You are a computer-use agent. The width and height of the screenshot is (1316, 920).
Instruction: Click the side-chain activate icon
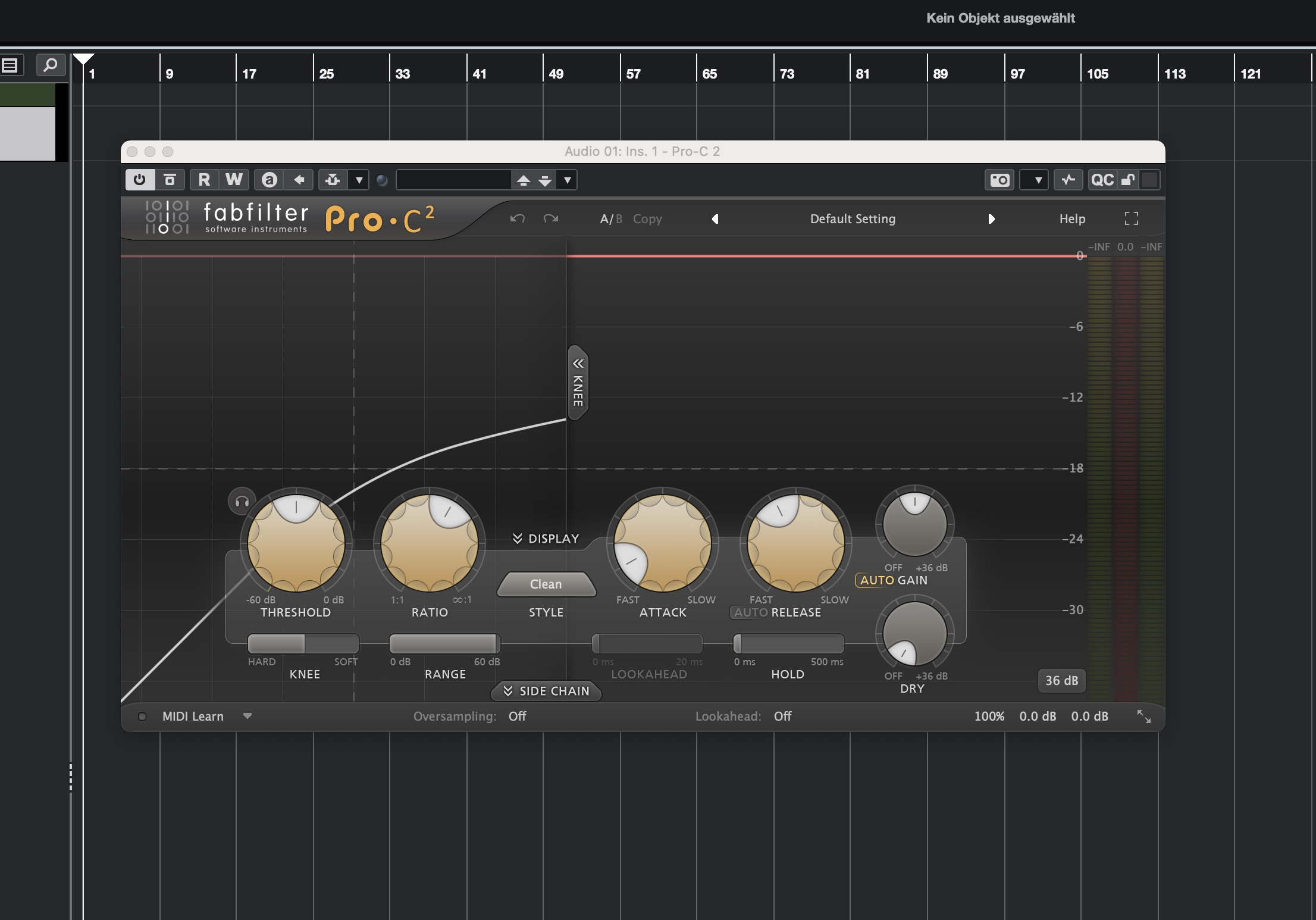click(333, 180)
